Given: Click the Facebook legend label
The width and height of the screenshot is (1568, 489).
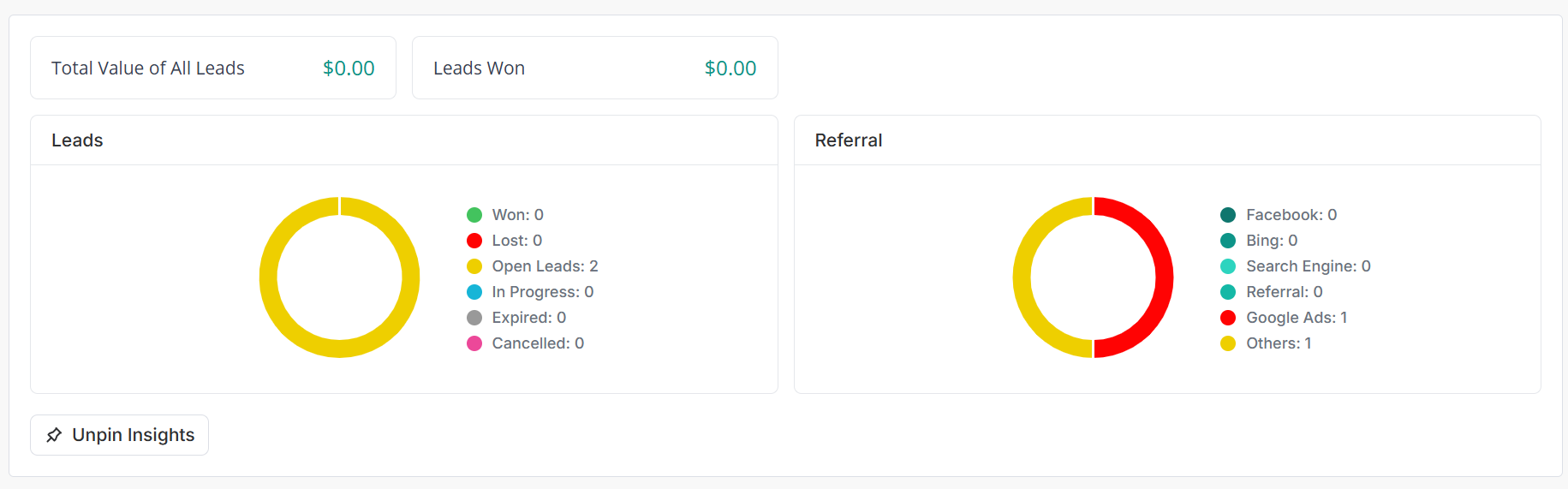Looking at the screenshot, I should (1291, 215).
